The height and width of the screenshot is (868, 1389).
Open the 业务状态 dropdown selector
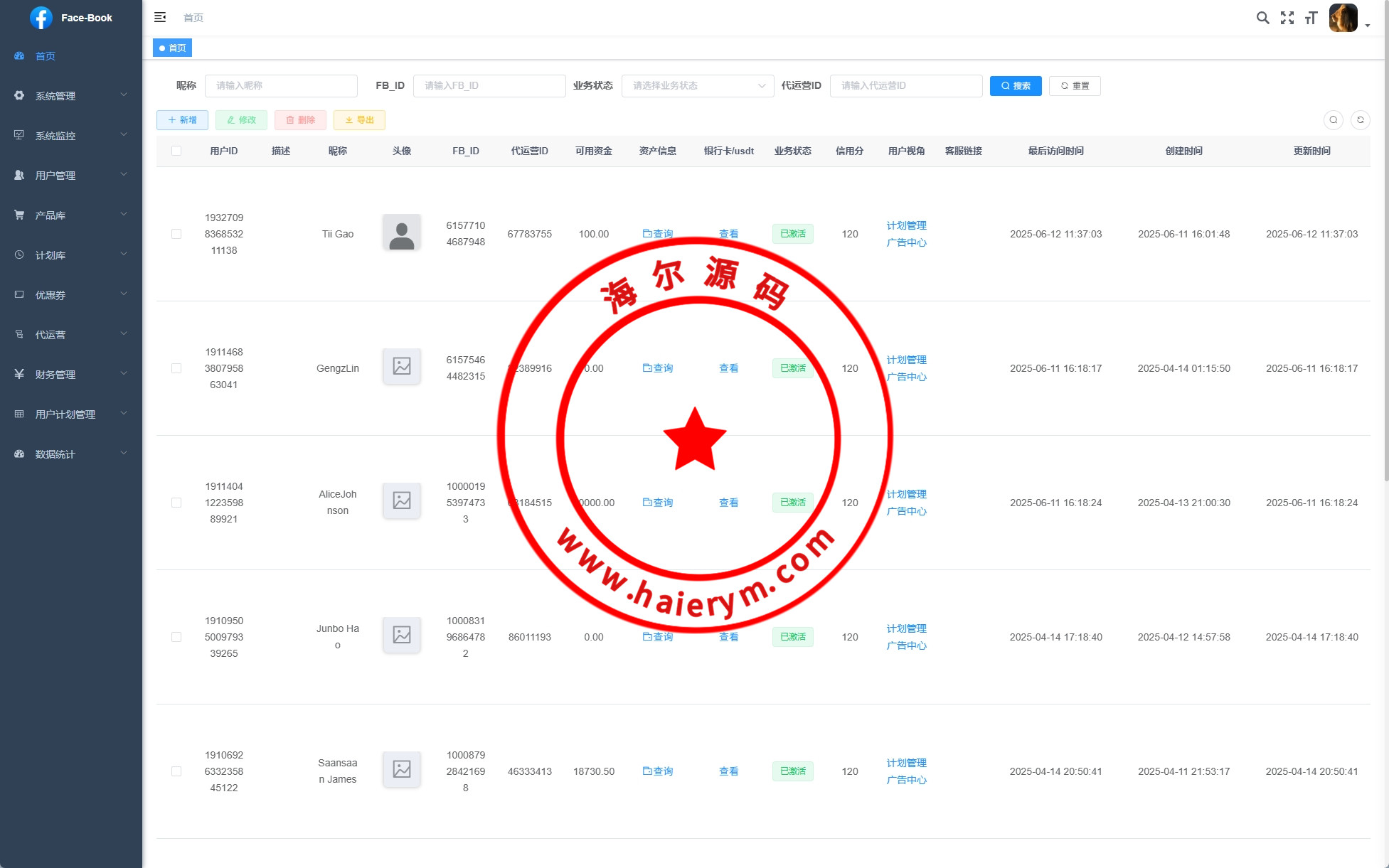coord(697,86)
